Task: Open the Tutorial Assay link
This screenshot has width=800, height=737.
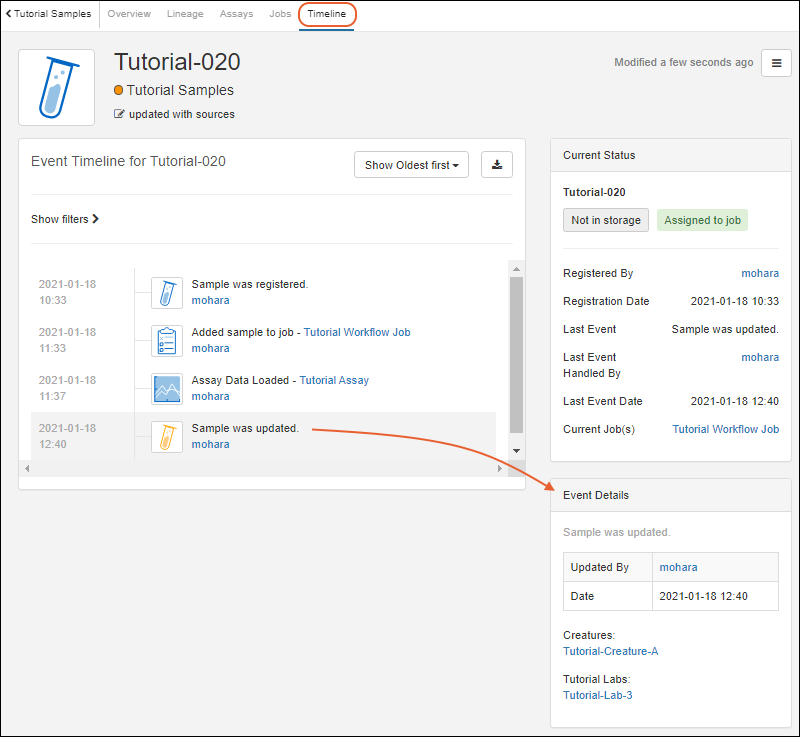Action: 334,380
